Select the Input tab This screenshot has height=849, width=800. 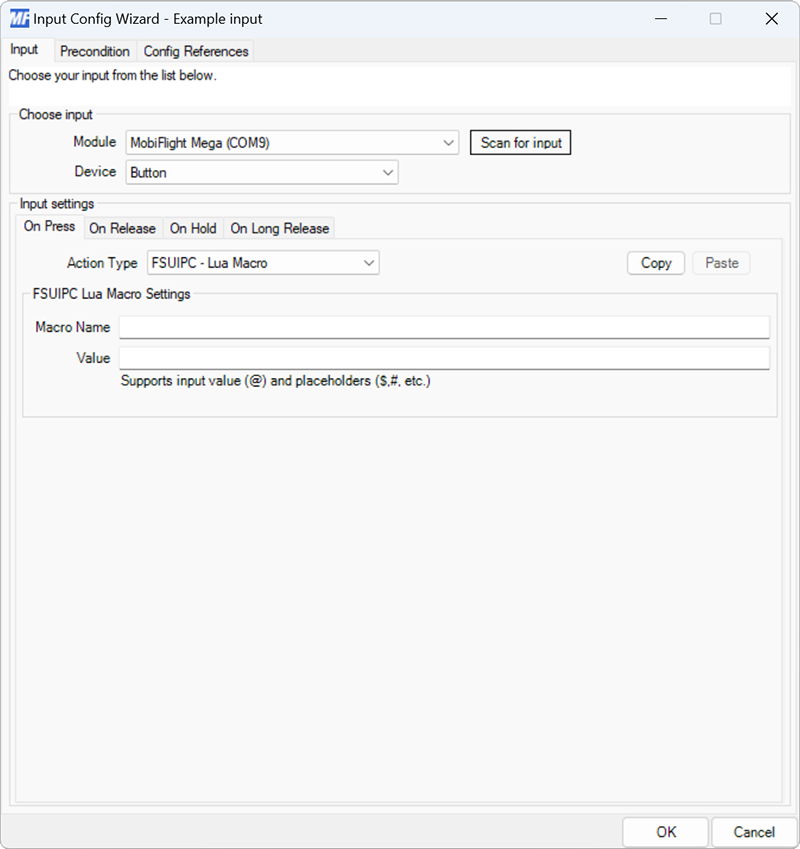click(26, 51)
